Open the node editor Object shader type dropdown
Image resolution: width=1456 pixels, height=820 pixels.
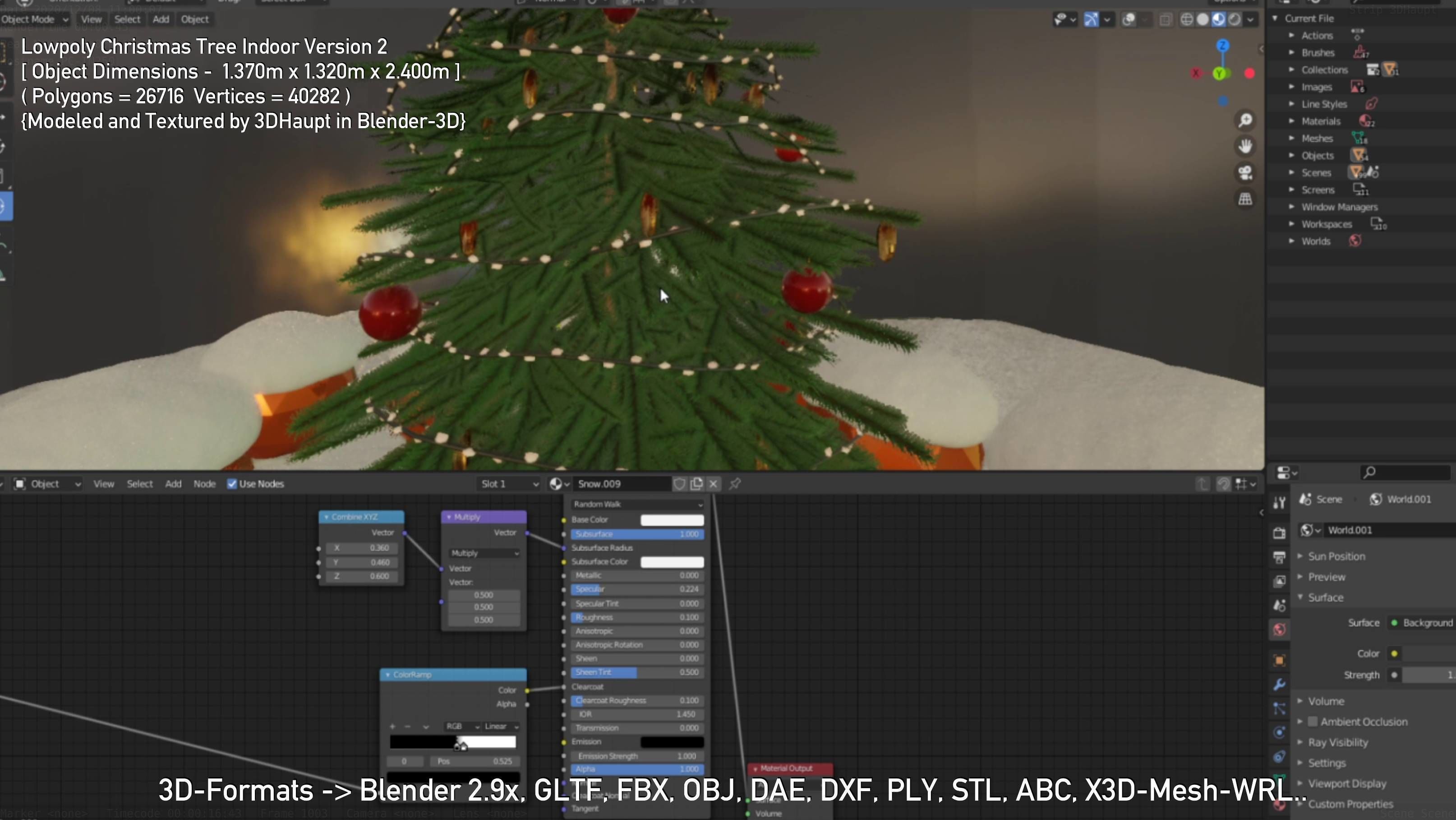[47, 484]
